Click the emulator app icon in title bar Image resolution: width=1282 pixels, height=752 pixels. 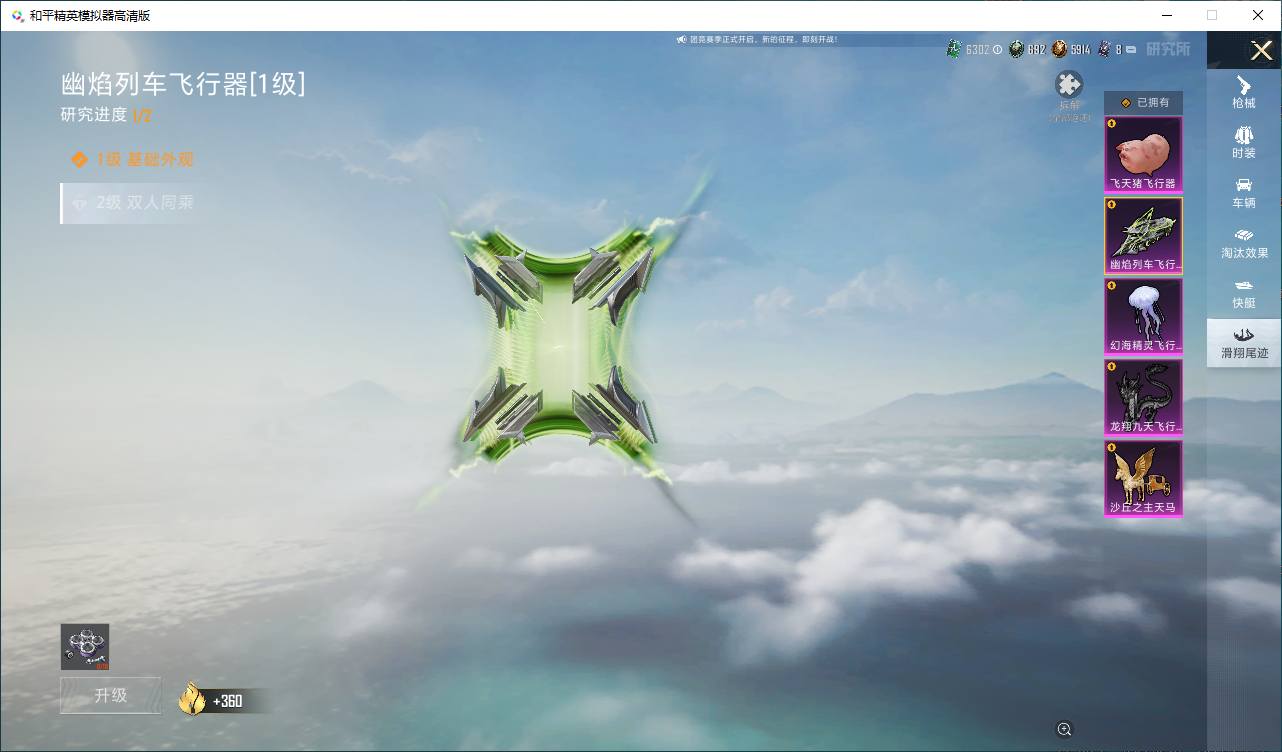(17, 15)
